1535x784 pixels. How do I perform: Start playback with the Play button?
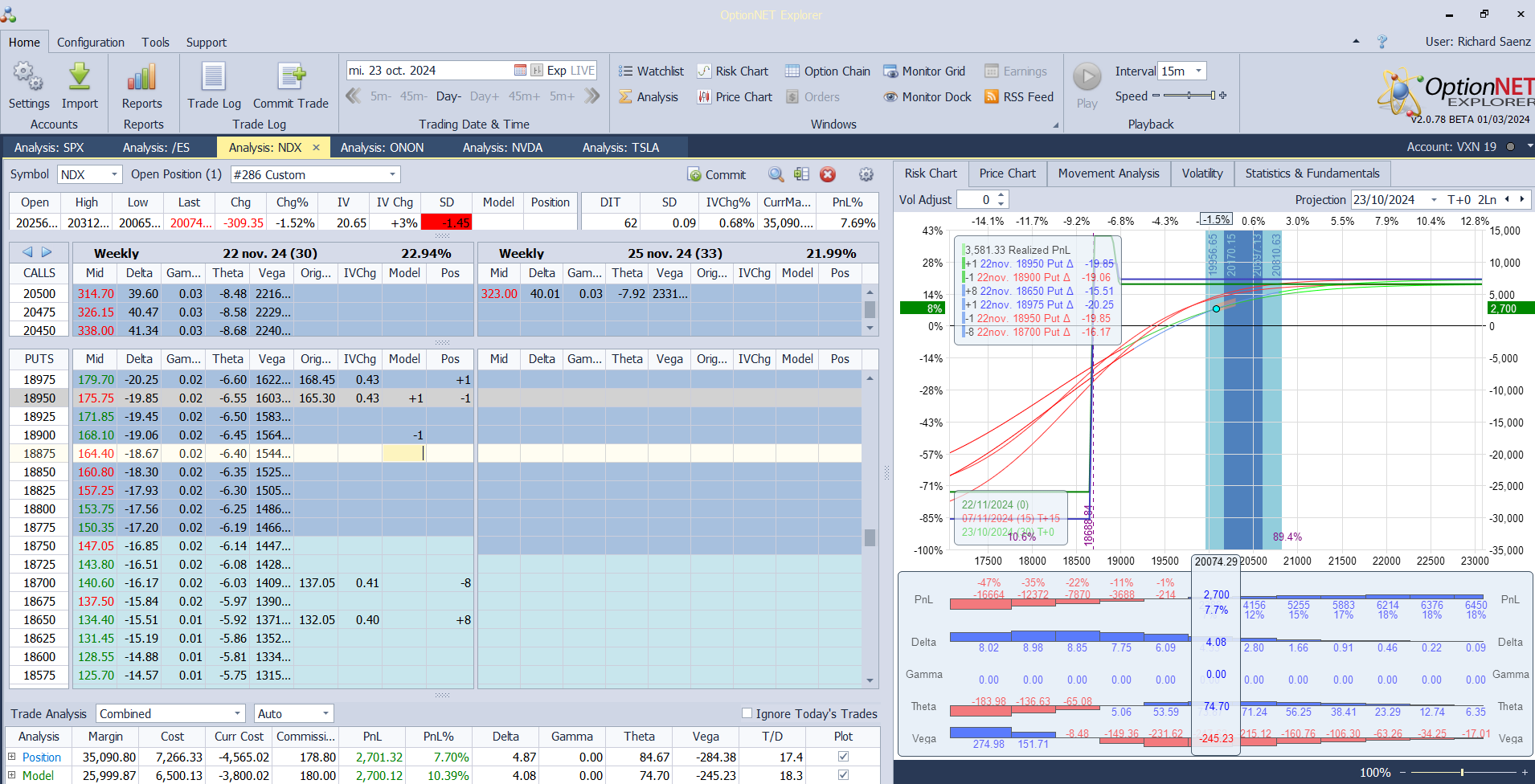(1087, 85)
